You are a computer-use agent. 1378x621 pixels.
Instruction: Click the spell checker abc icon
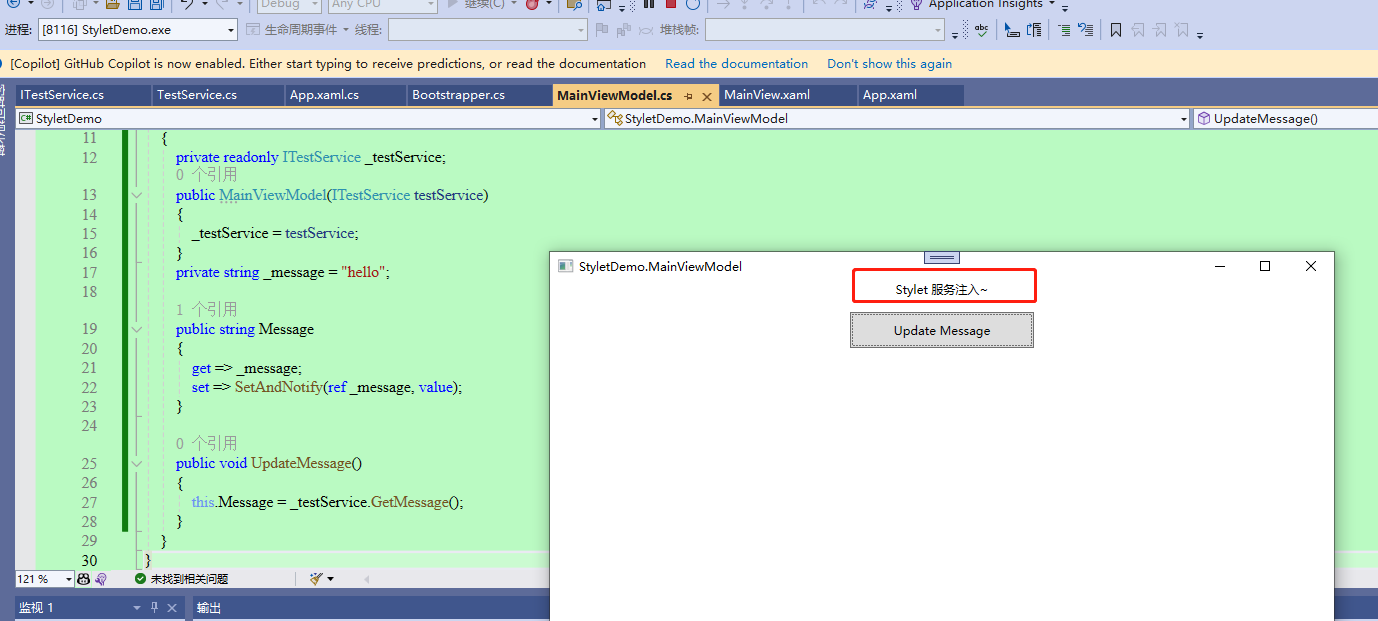pyautogui.click(x=981, y=30)
